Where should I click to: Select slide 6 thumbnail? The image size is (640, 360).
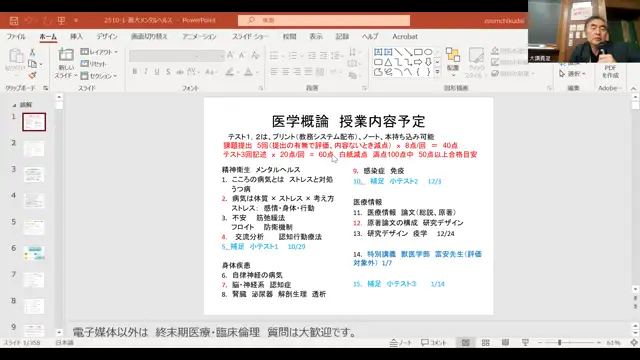(34, 253)
